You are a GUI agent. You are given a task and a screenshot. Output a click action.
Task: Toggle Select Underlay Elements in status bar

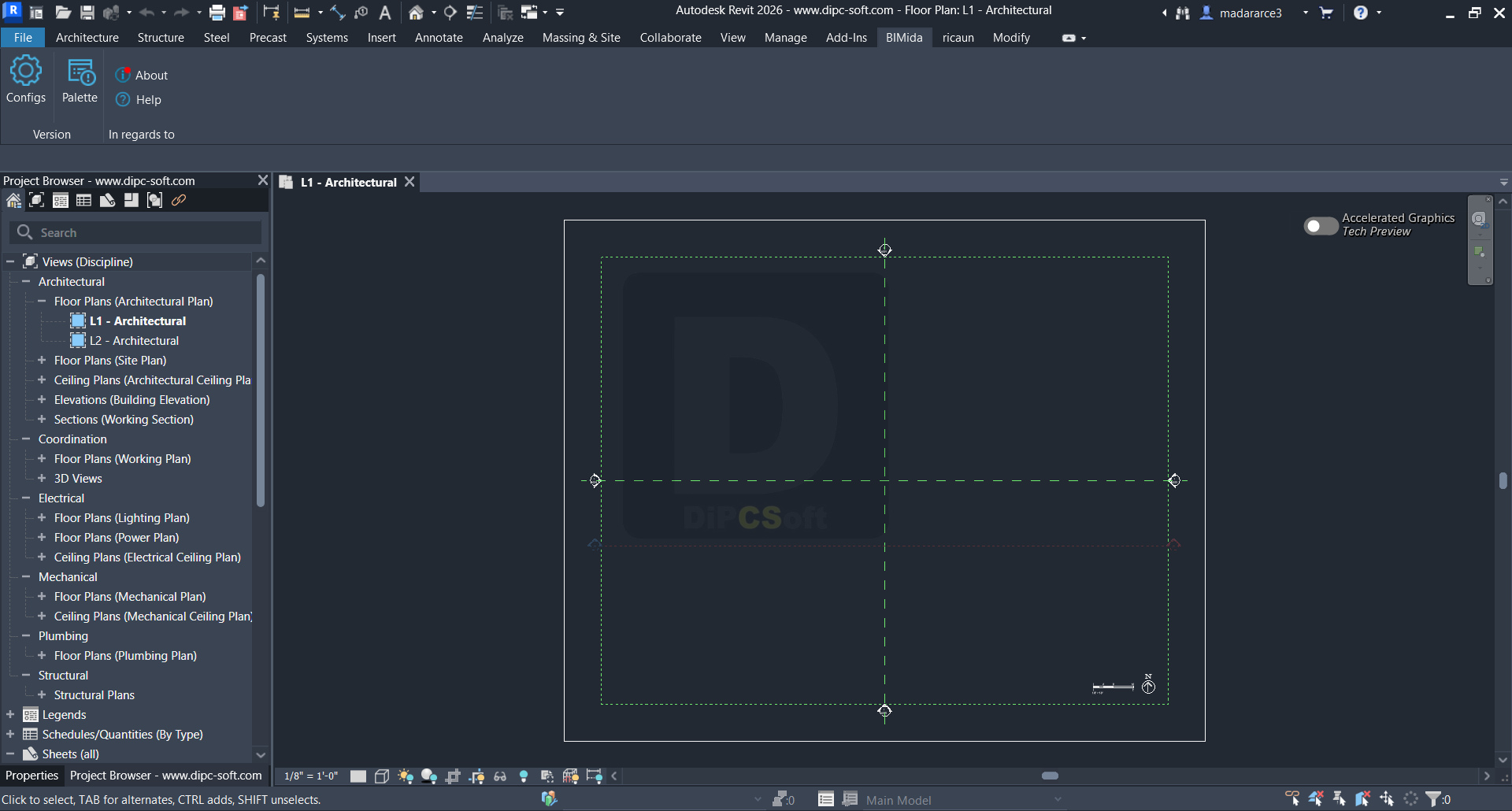pos(1316,799)
